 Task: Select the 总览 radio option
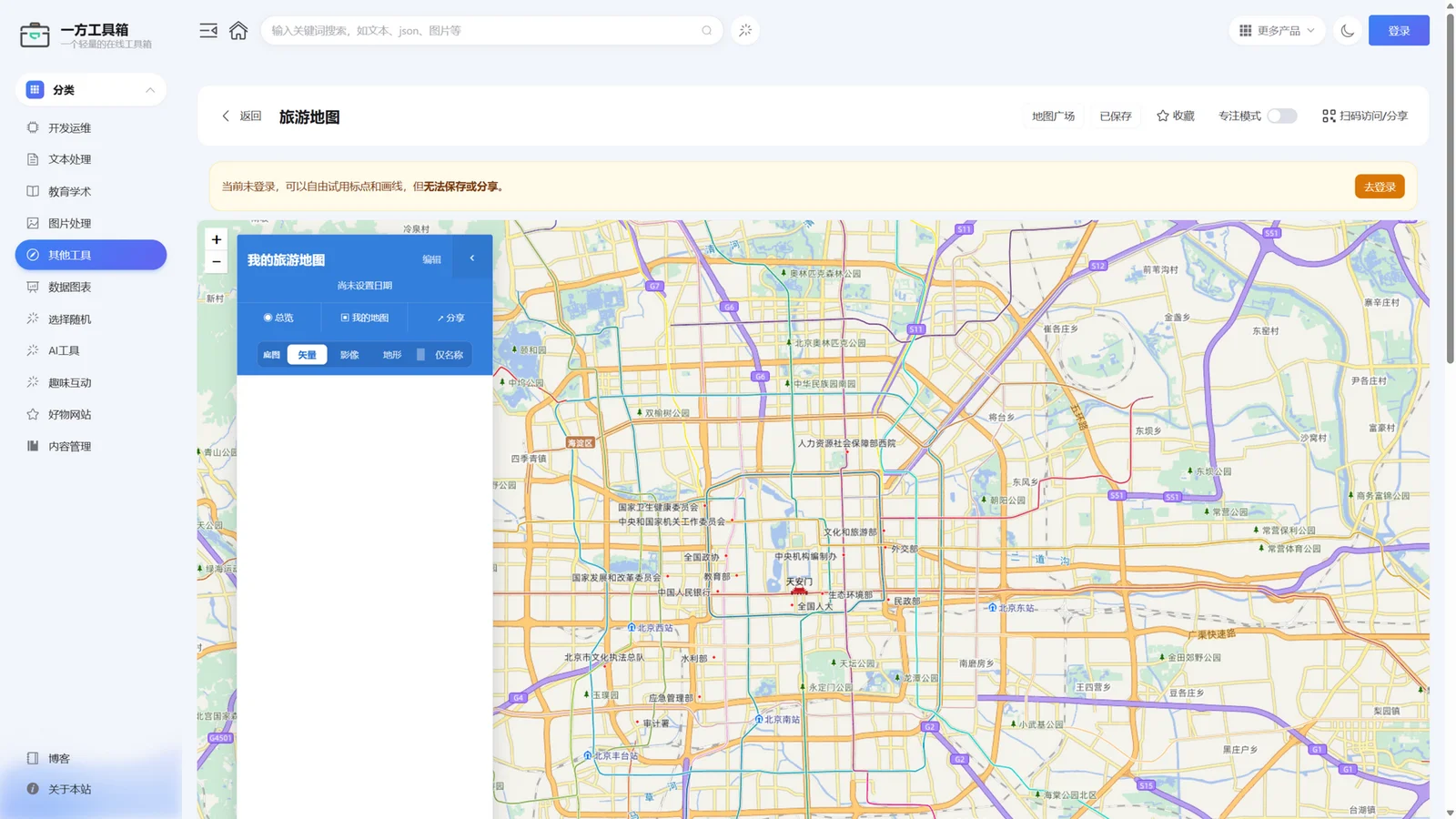tap(278, 318)
